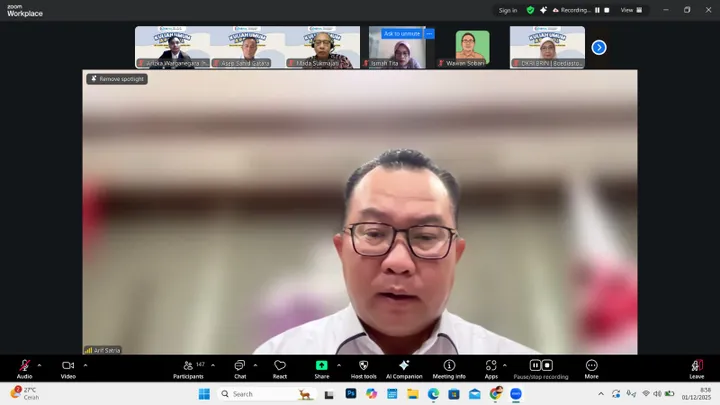Unmute the microphone via Audio icon
The height and width of the screenshot is (405, 720).
tap(24, 366)
